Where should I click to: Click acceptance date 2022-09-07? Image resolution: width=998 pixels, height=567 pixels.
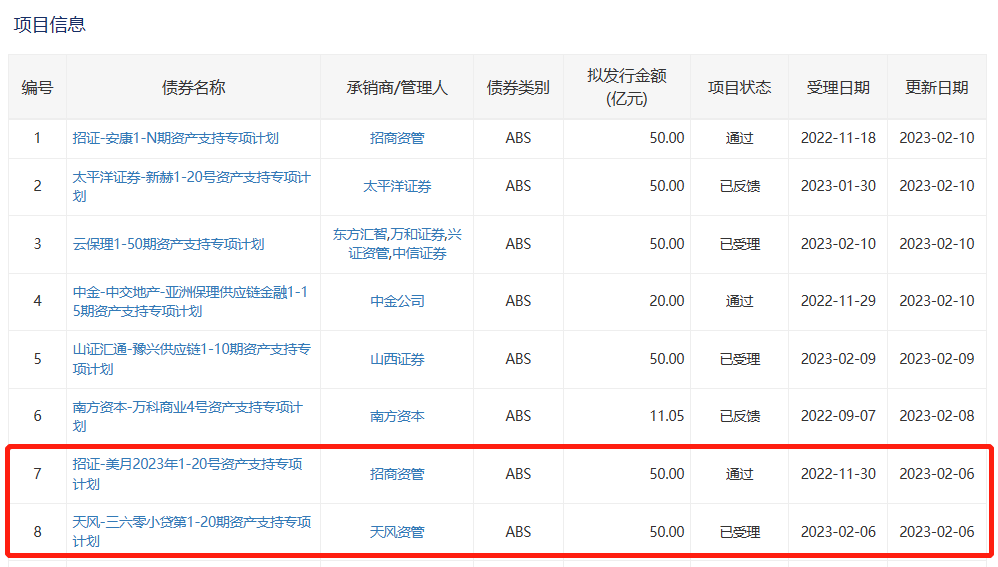(838, 416)
